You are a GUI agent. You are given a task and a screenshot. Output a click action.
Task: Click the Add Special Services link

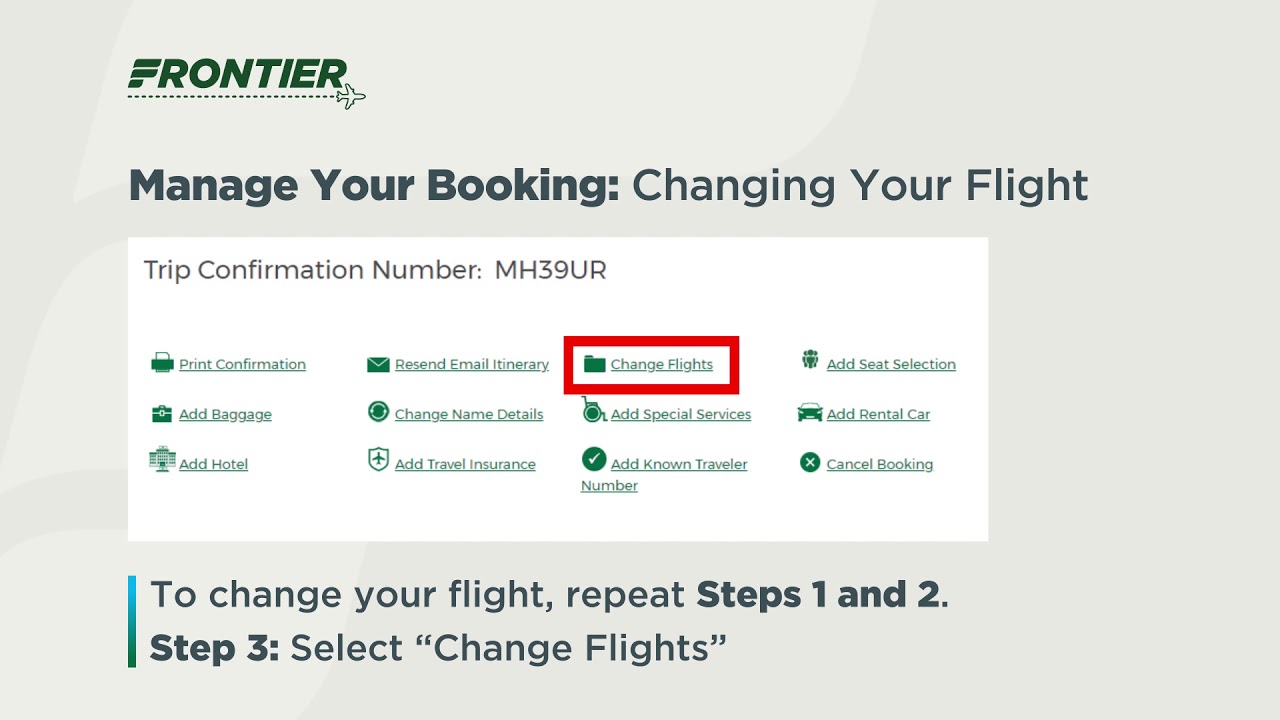pos(681,415)
